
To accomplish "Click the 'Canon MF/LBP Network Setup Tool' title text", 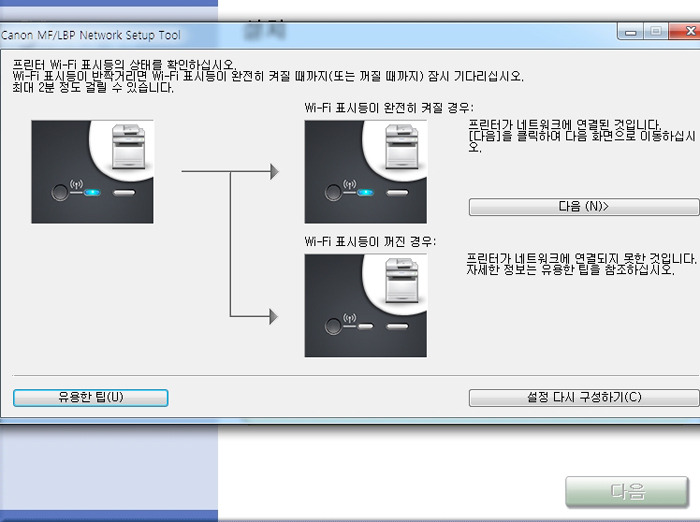I will [x=91, y=35].
